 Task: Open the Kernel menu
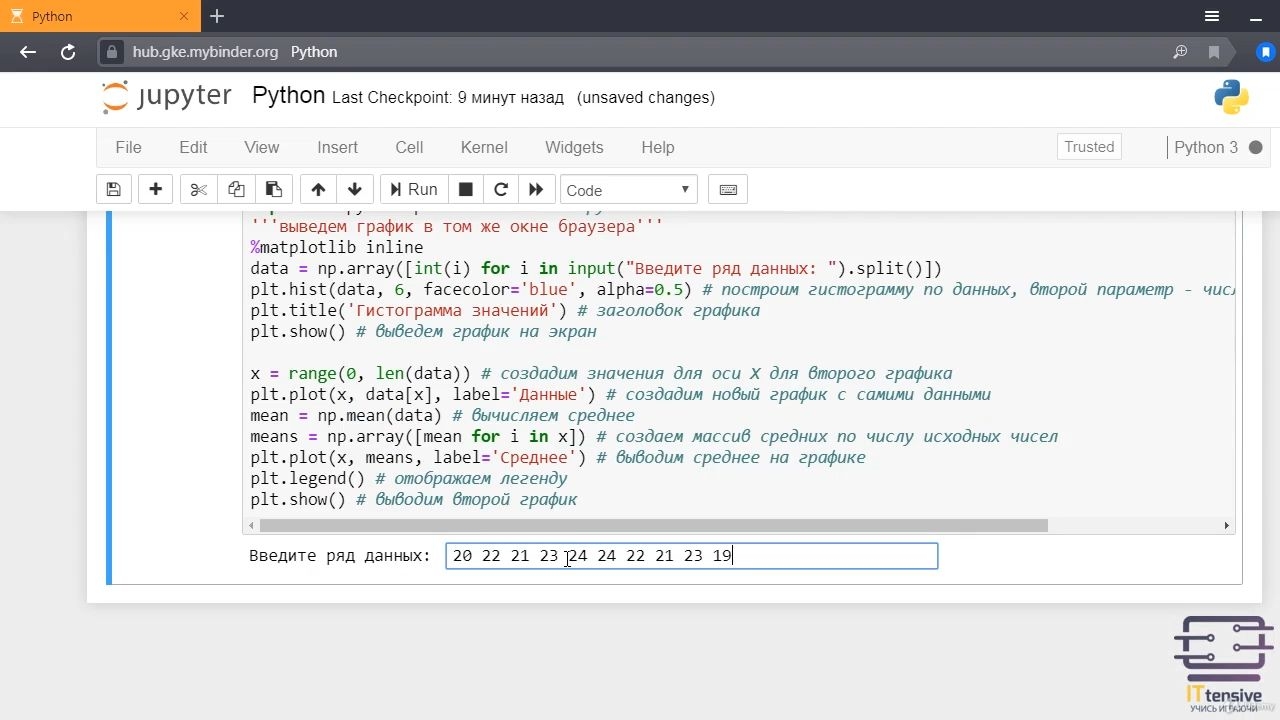point(484,147)
